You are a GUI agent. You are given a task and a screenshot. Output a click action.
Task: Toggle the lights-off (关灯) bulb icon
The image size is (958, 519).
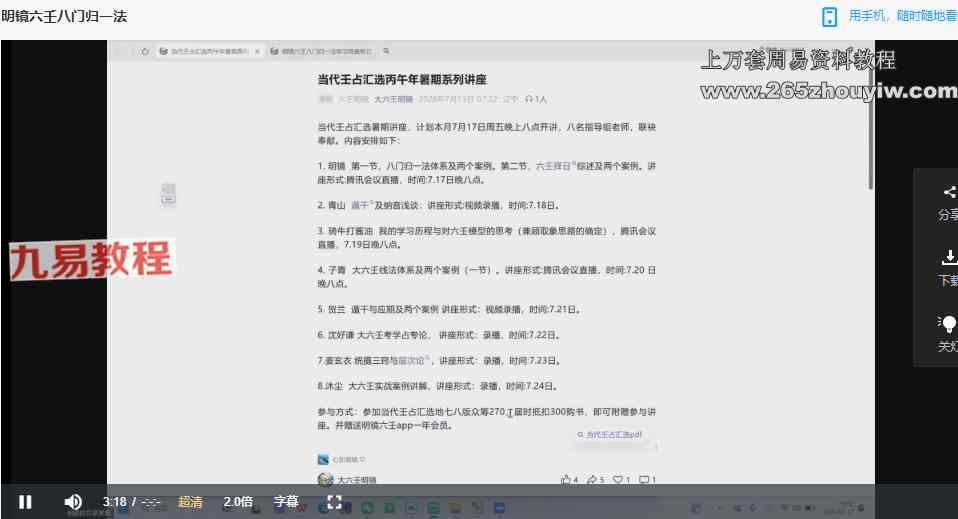(x=948, y=323)
